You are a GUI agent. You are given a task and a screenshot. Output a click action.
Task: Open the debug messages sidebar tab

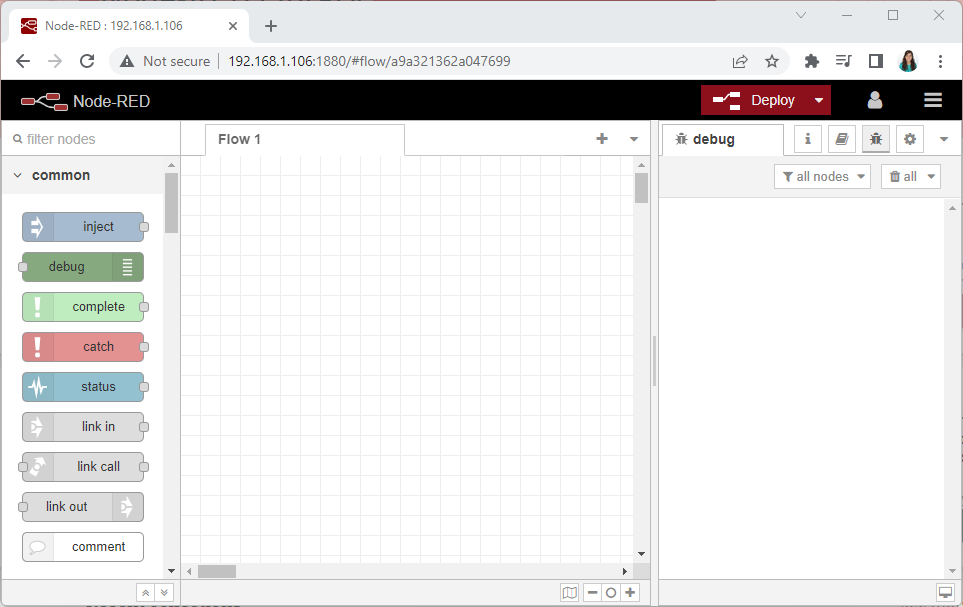pos(875,138)
